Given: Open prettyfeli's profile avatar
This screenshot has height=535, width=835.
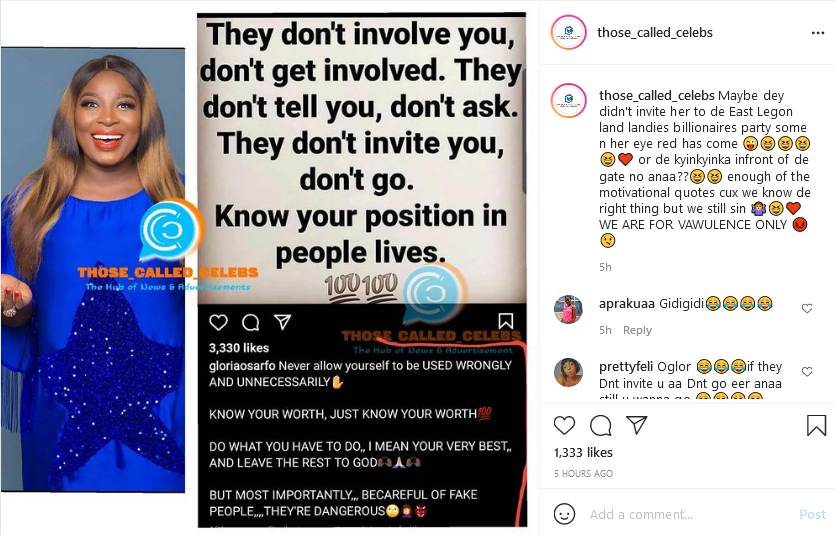Looking at the screenshot, I should [568, 372].
